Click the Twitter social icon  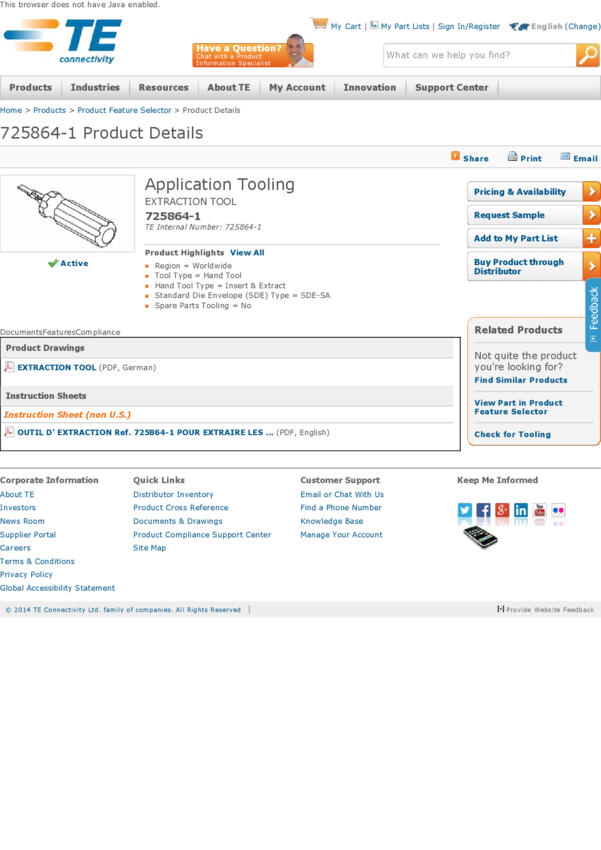click(x=465, y=510)
